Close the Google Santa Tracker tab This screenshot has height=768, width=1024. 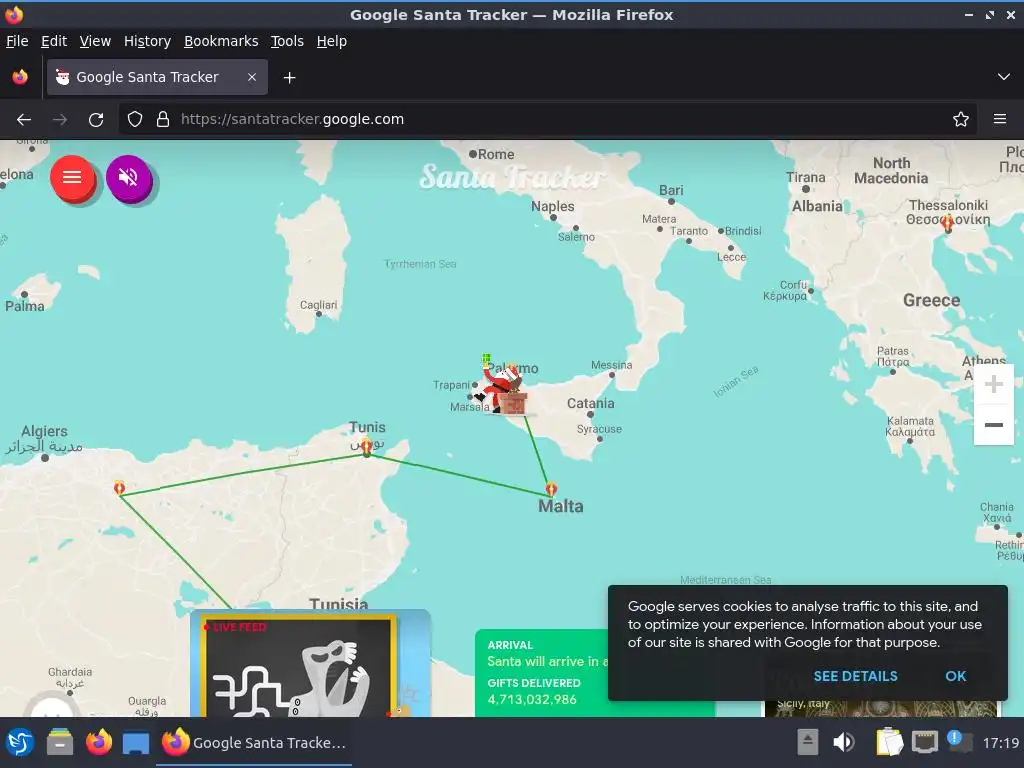pos(251,77)
